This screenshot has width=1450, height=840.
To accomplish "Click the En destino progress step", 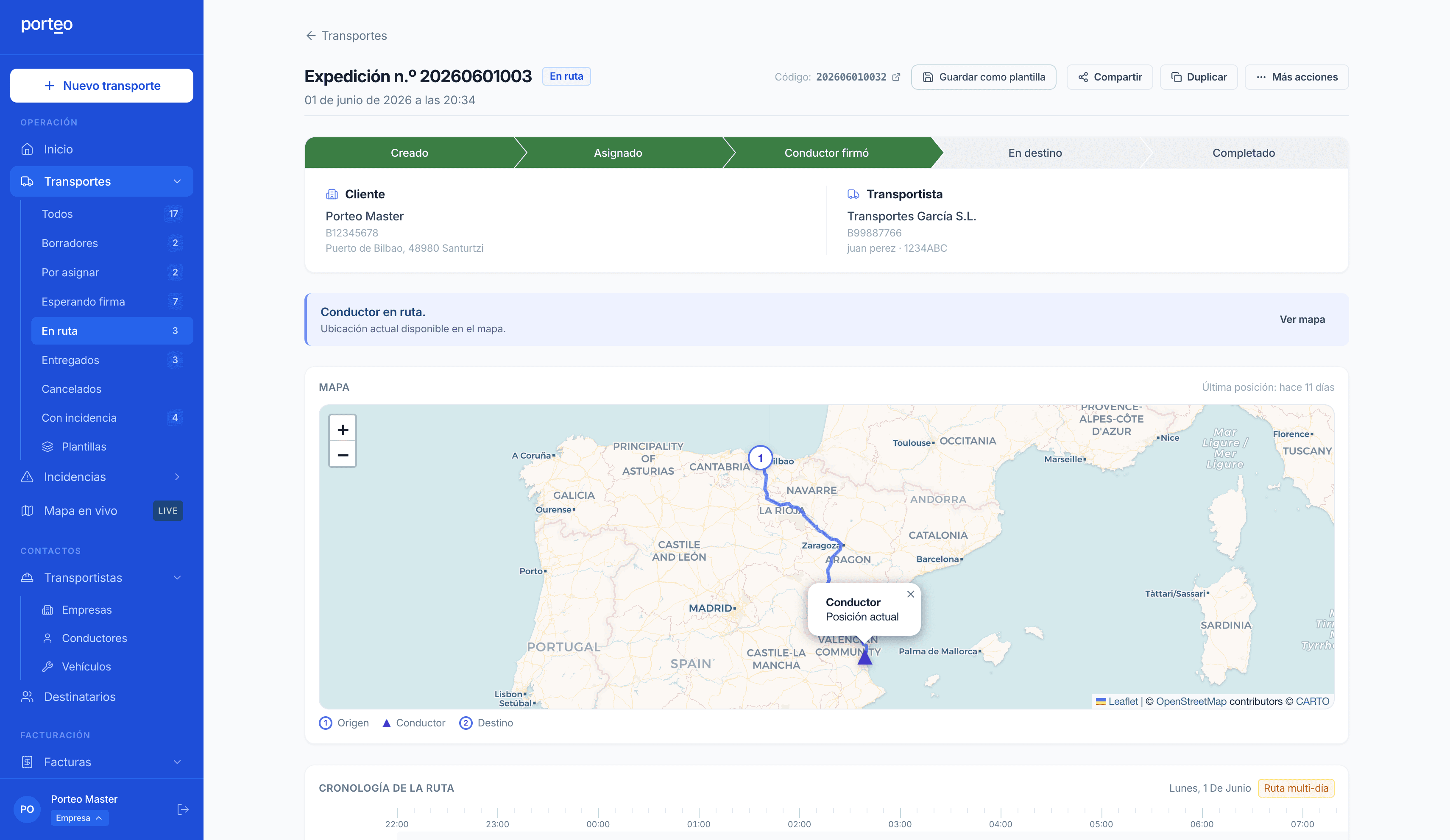I will pos(1035,153).
